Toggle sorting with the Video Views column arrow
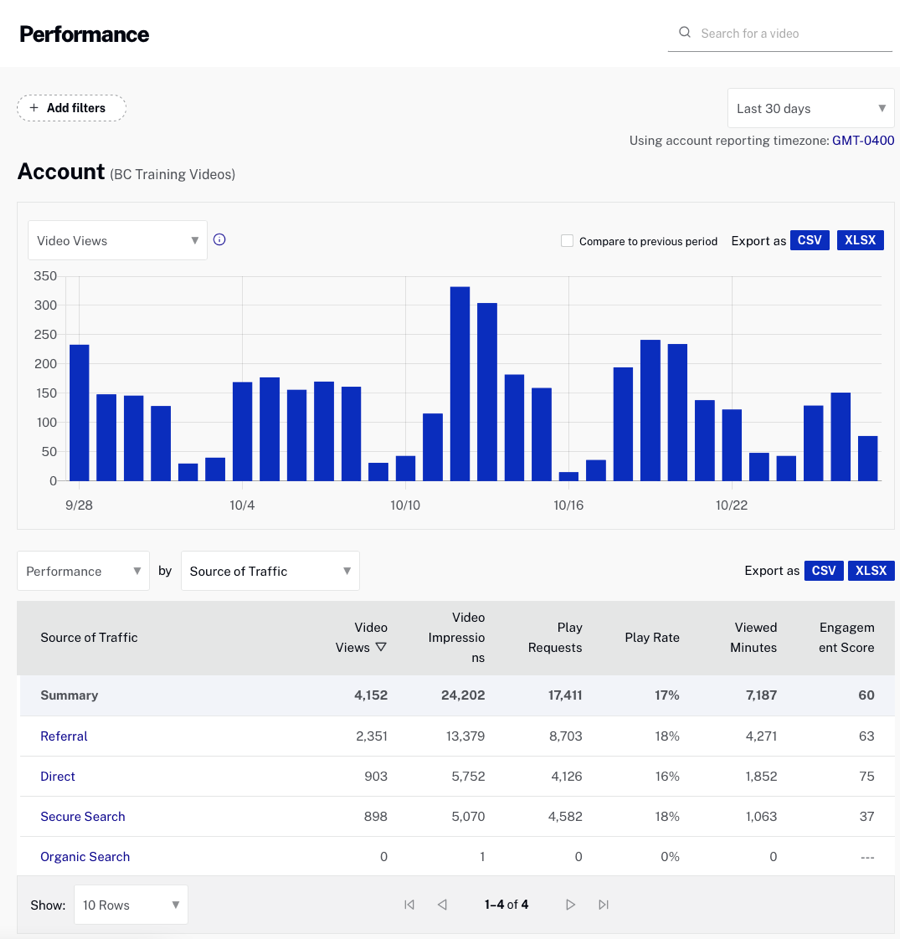 (x=382, y=648)
